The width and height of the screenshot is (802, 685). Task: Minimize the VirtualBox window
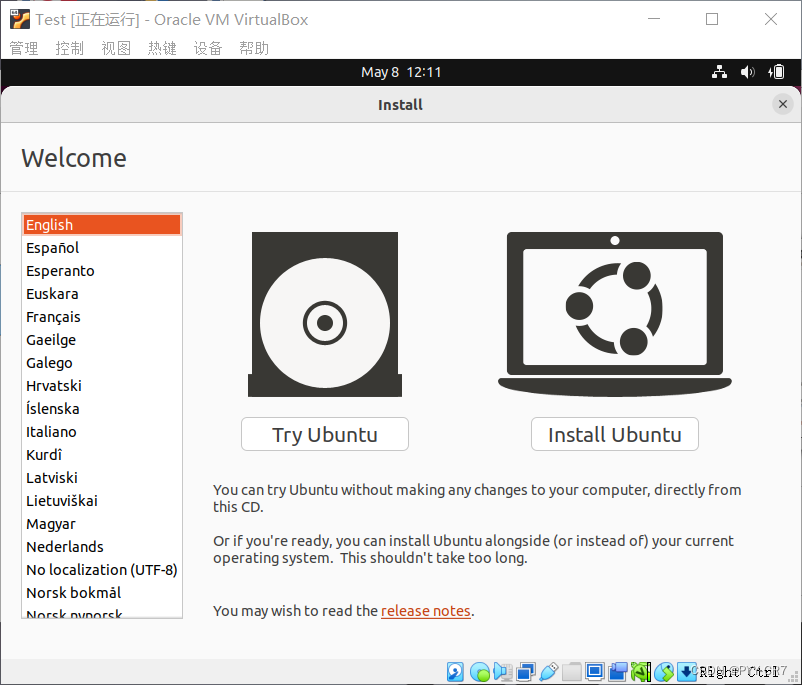click(654, 19)
